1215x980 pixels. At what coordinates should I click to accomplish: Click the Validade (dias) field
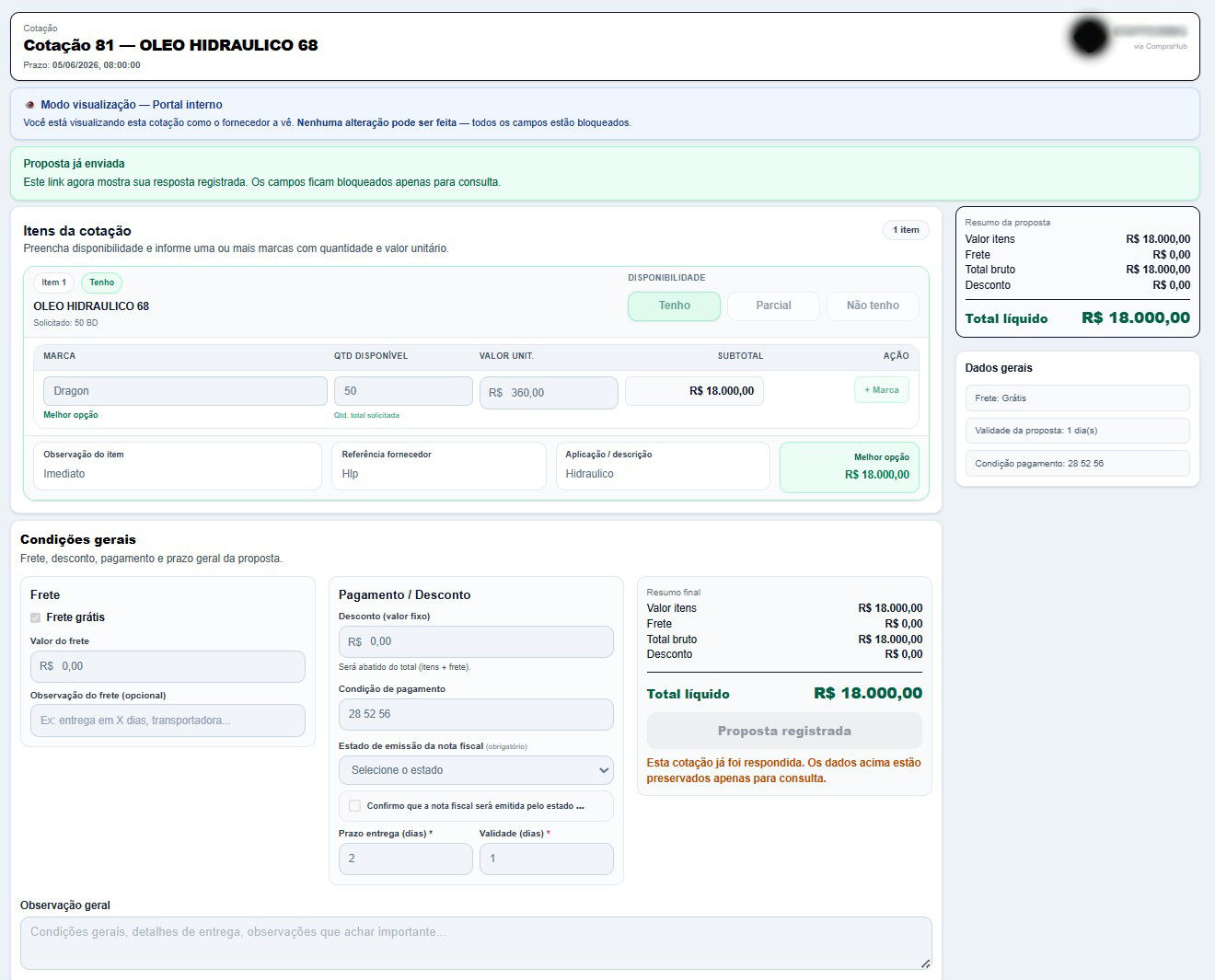tap(547, 859)
